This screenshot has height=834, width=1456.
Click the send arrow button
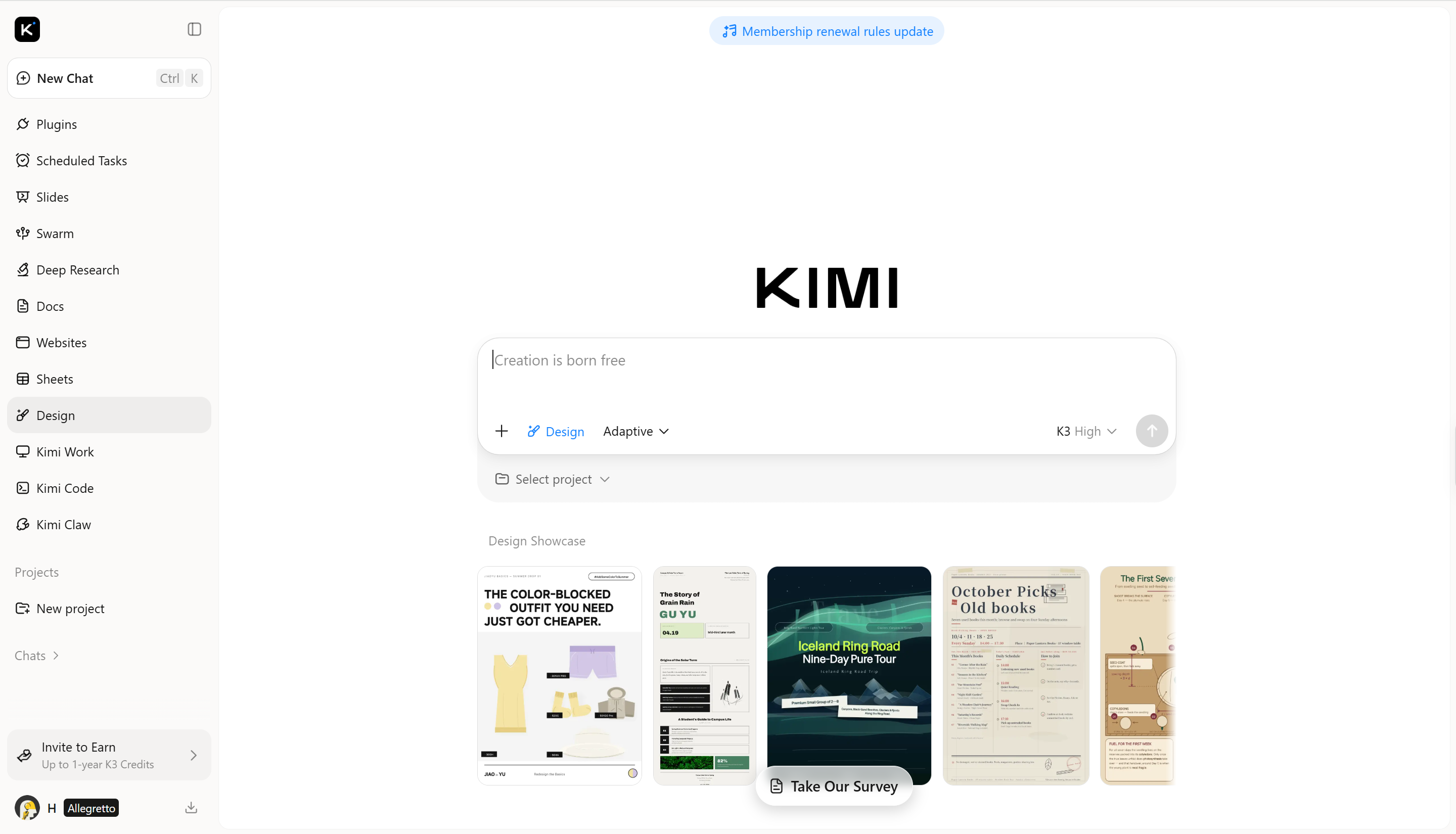[1152, 431]
